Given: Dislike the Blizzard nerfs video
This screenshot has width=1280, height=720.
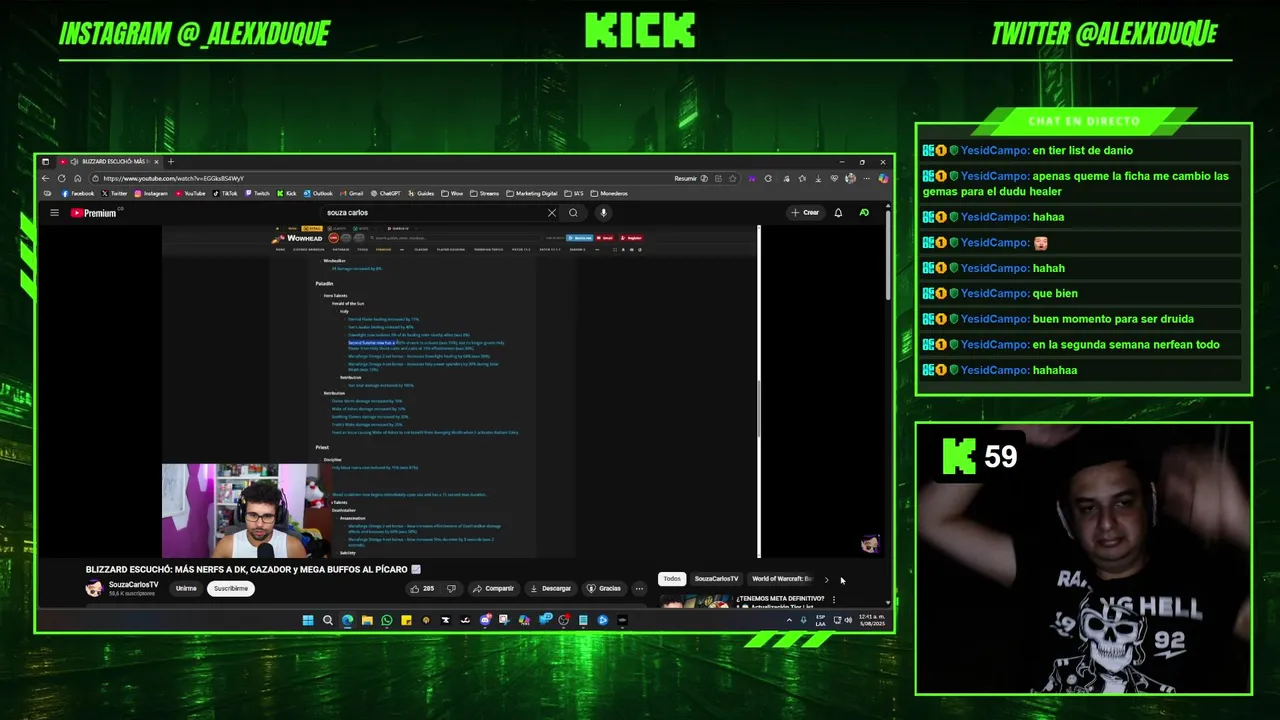Looking at the screenshot, I should point(451,588).
